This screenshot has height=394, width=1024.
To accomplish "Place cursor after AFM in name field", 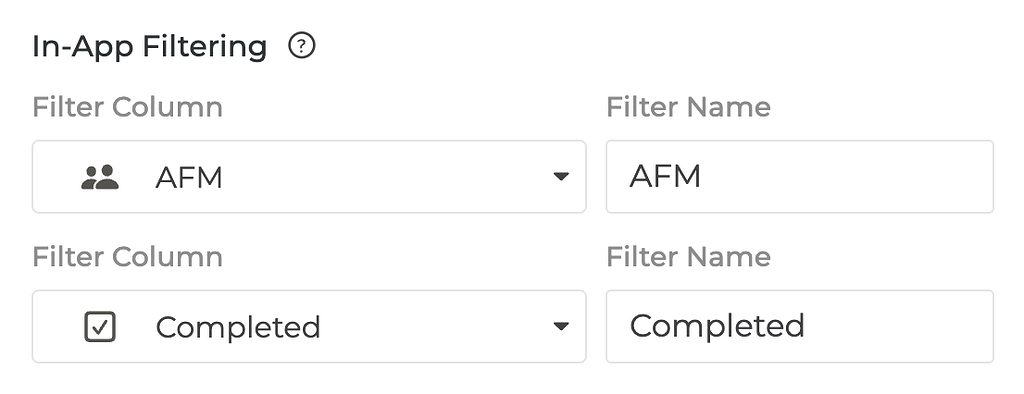I will click(x=703, y=176).
